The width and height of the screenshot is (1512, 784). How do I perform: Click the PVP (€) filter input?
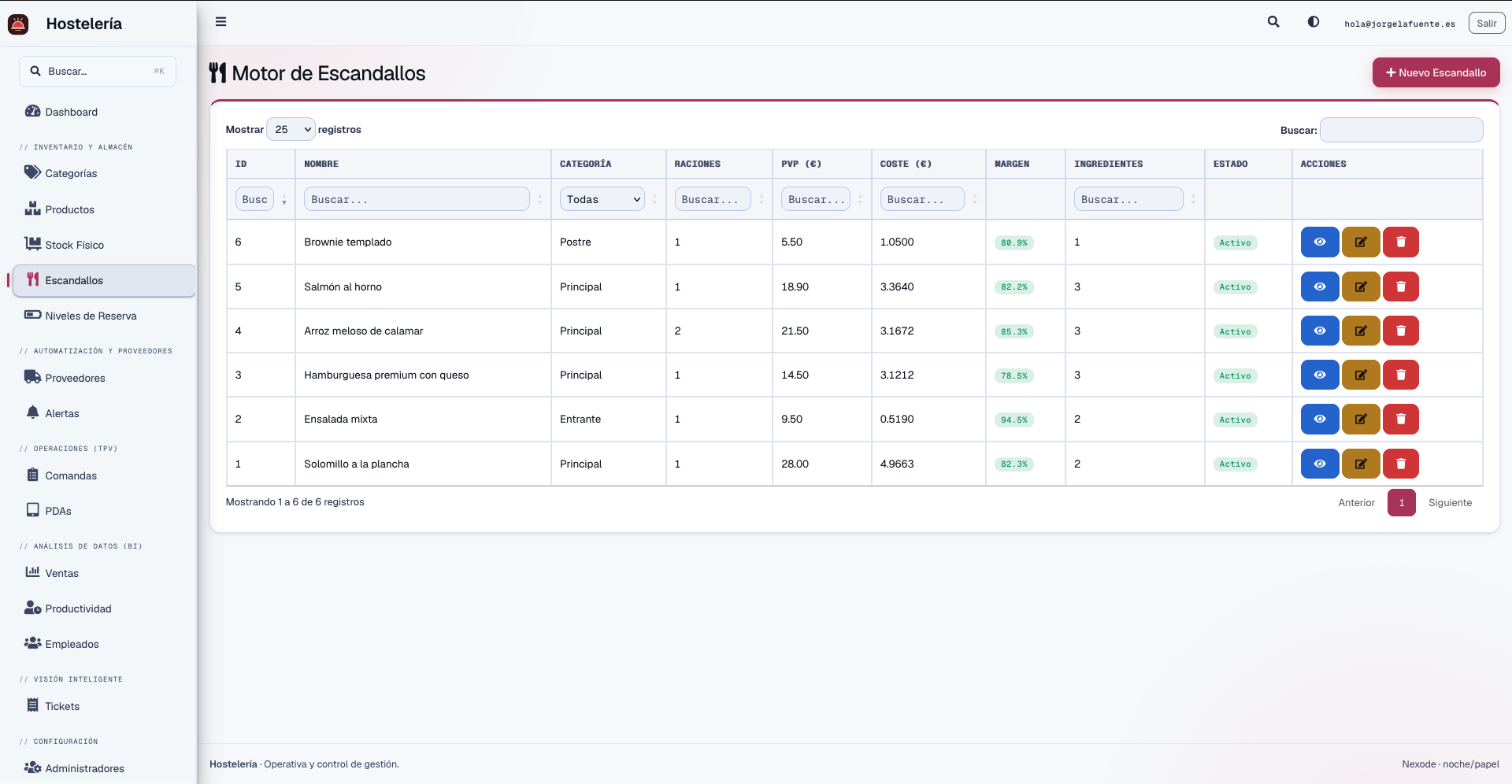point(815,199)
